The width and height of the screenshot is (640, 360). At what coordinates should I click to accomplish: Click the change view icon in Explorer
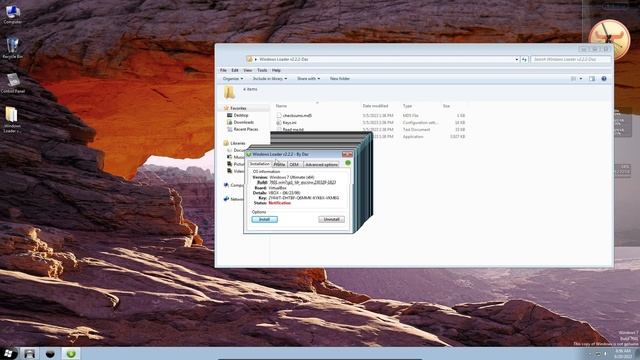click(573, 78)
